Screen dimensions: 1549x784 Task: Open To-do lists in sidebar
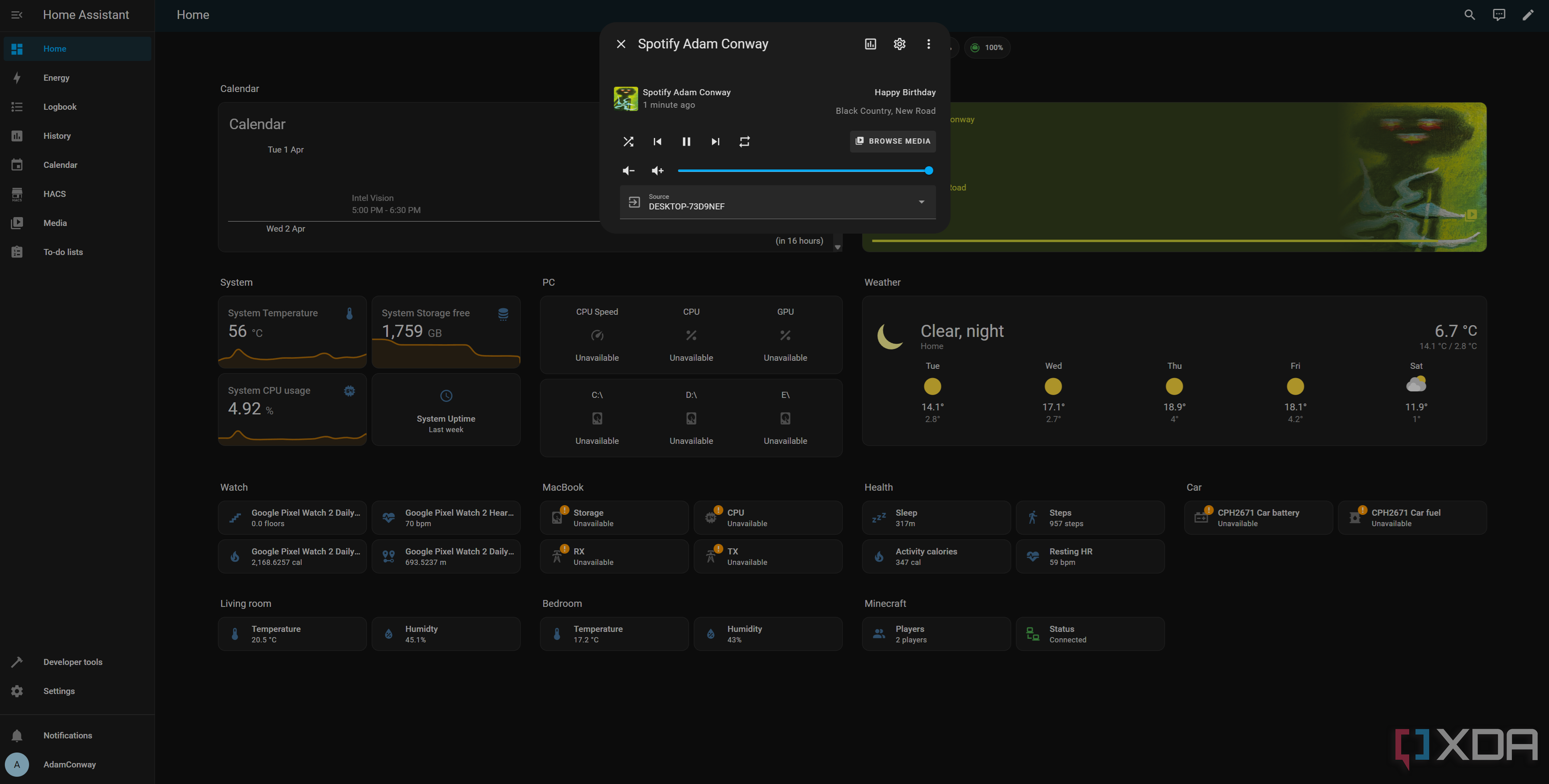(77, 252)
